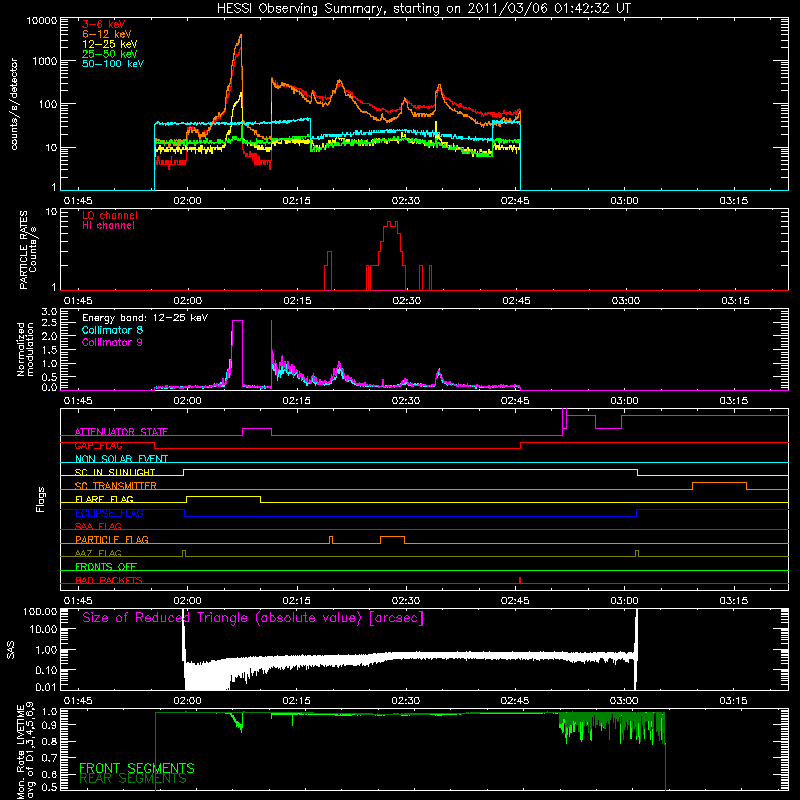This screenshot has height=800, width=800.
Task: Click the Normalized modulation axis label
Action: (25, 349)
